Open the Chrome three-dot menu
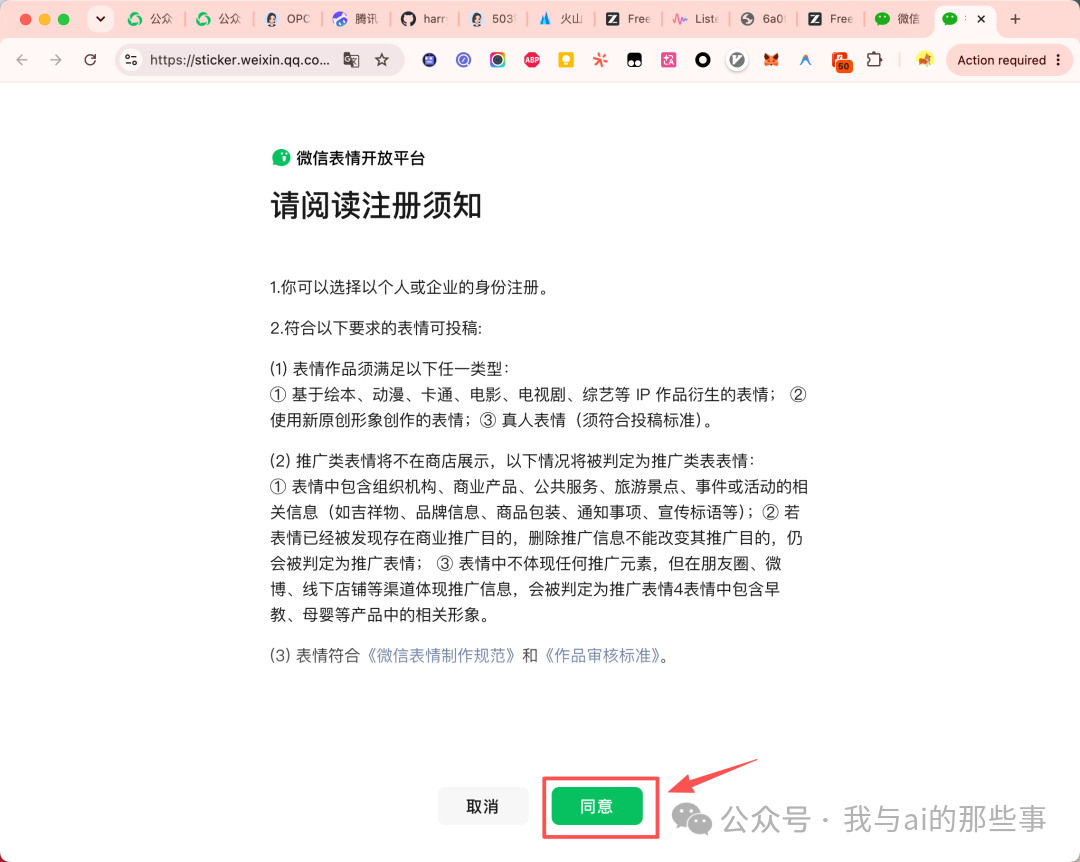Viewport: 1080px width, 862px height. (x=1059, y=60)
